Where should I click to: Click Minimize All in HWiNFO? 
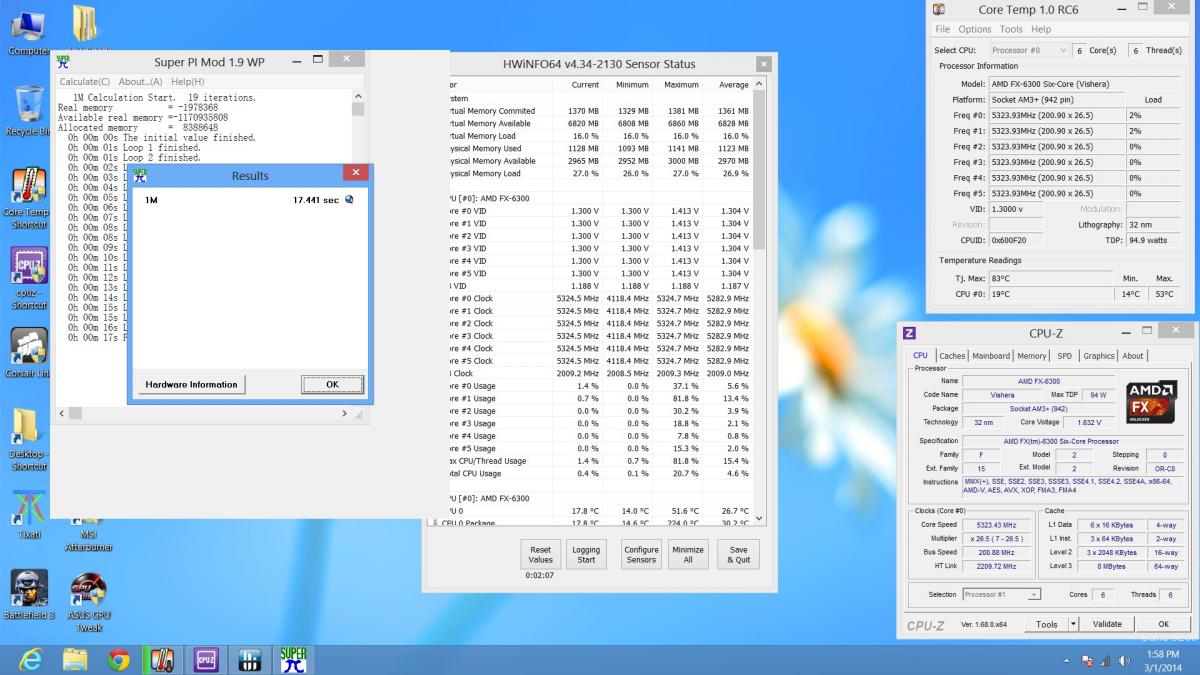(x=688, y=555)
